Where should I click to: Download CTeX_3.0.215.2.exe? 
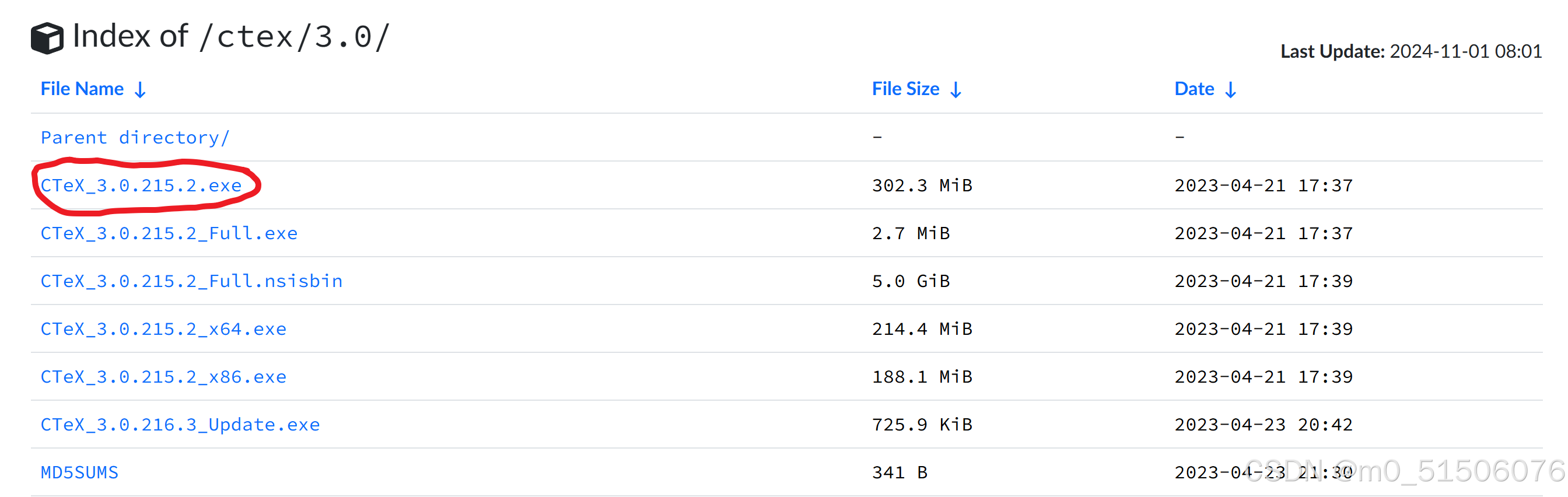tap(141, 185)
